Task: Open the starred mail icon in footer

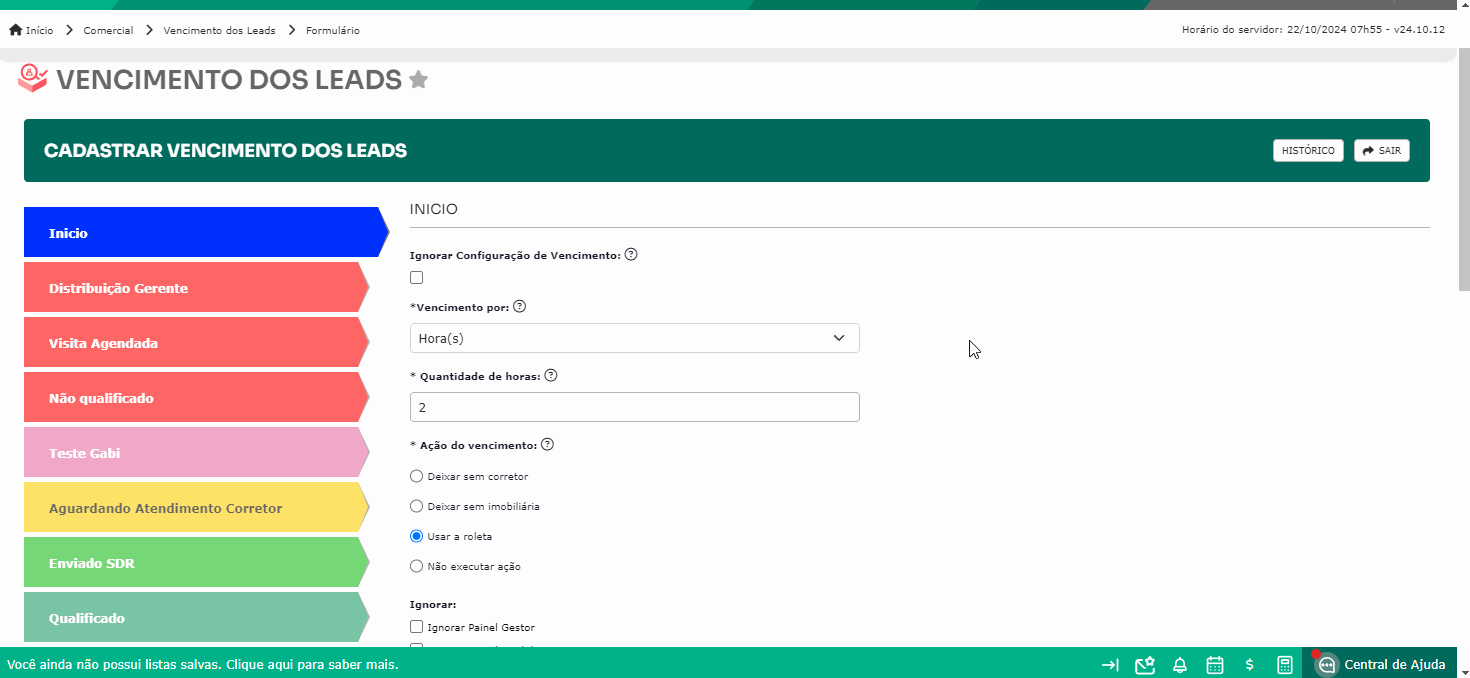Action: pos(1145,665)
